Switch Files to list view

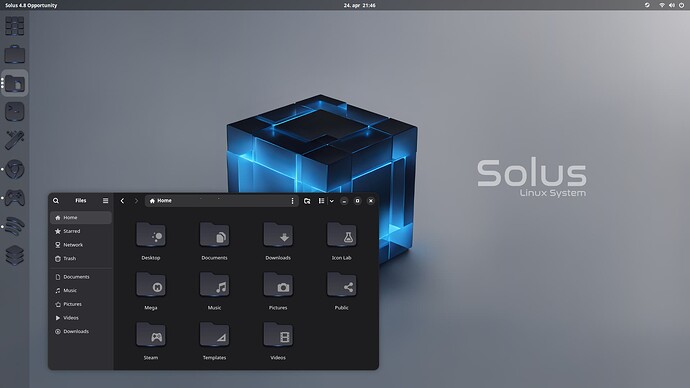(x=322, y=201)
